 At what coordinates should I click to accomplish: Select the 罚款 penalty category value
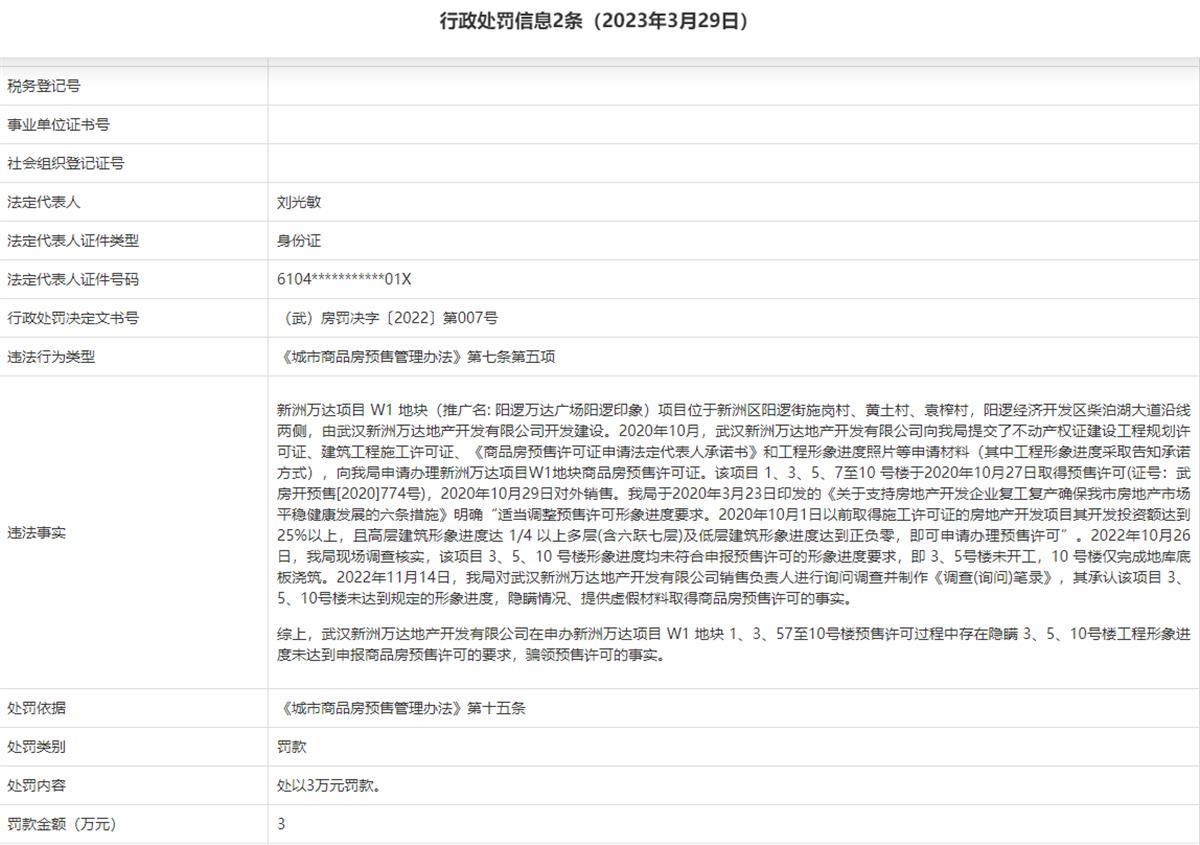[292, 747]
